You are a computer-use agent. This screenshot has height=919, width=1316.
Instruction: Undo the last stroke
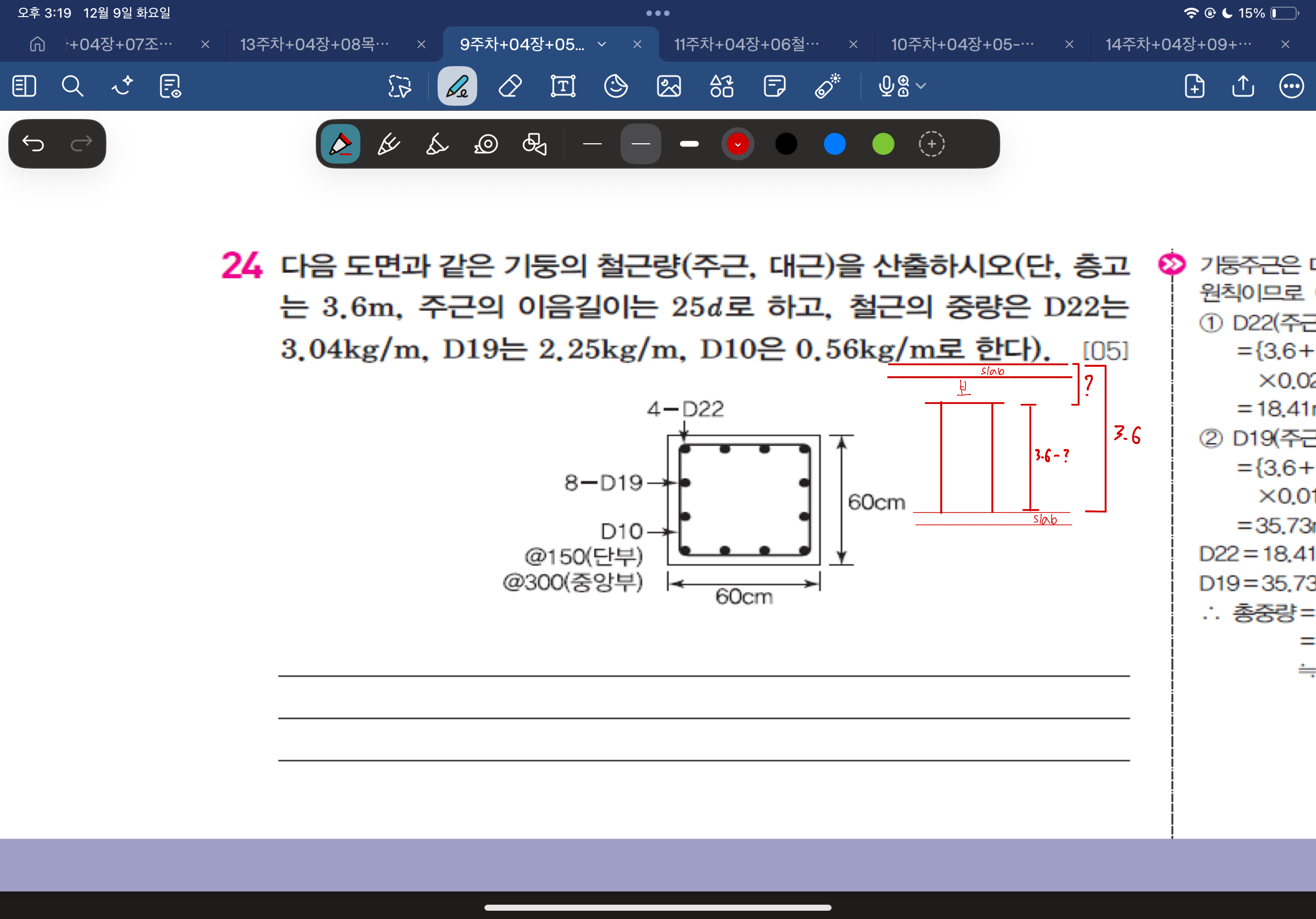click(x=33, y=143)
